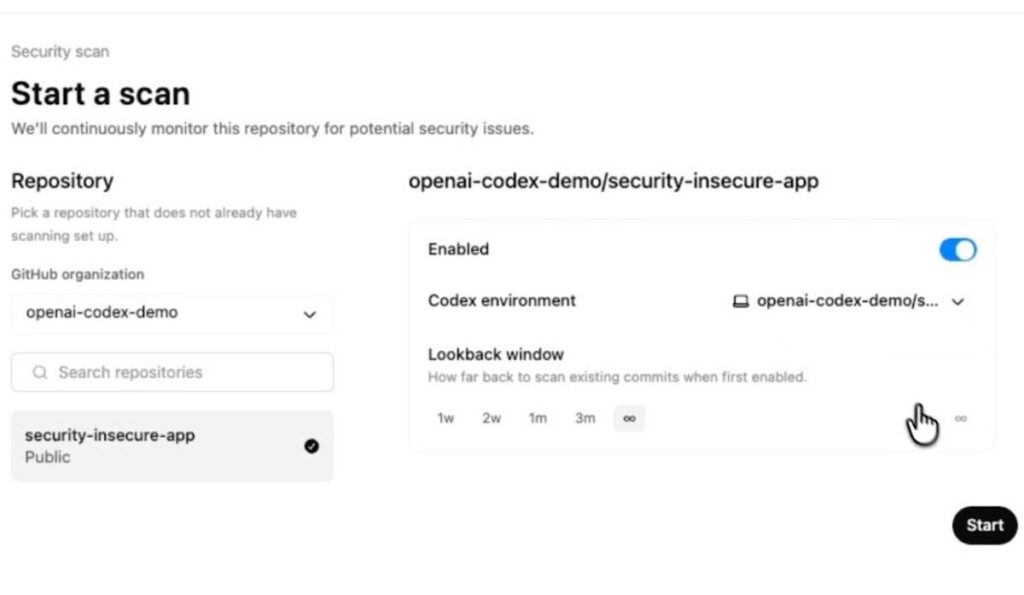Click the openai-codex-demo/security-insecure-app heading
This screenshot has width=1024, height=595.
pyautogui.click(x=613, y=181)
